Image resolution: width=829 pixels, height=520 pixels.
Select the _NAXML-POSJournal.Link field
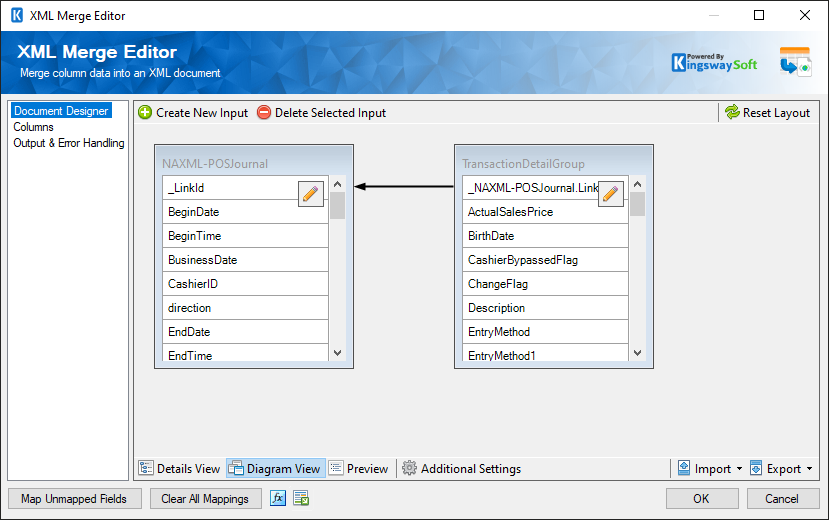coord(545,188)
